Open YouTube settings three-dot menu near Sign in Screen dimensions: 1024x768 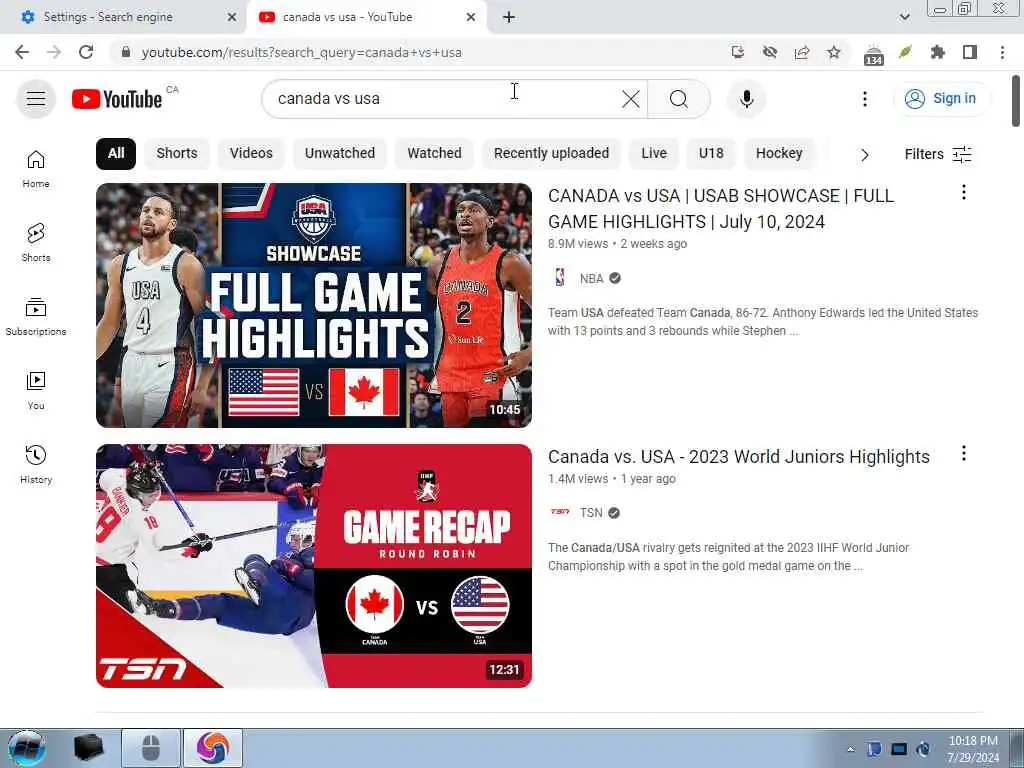click(x=865, y=99)
